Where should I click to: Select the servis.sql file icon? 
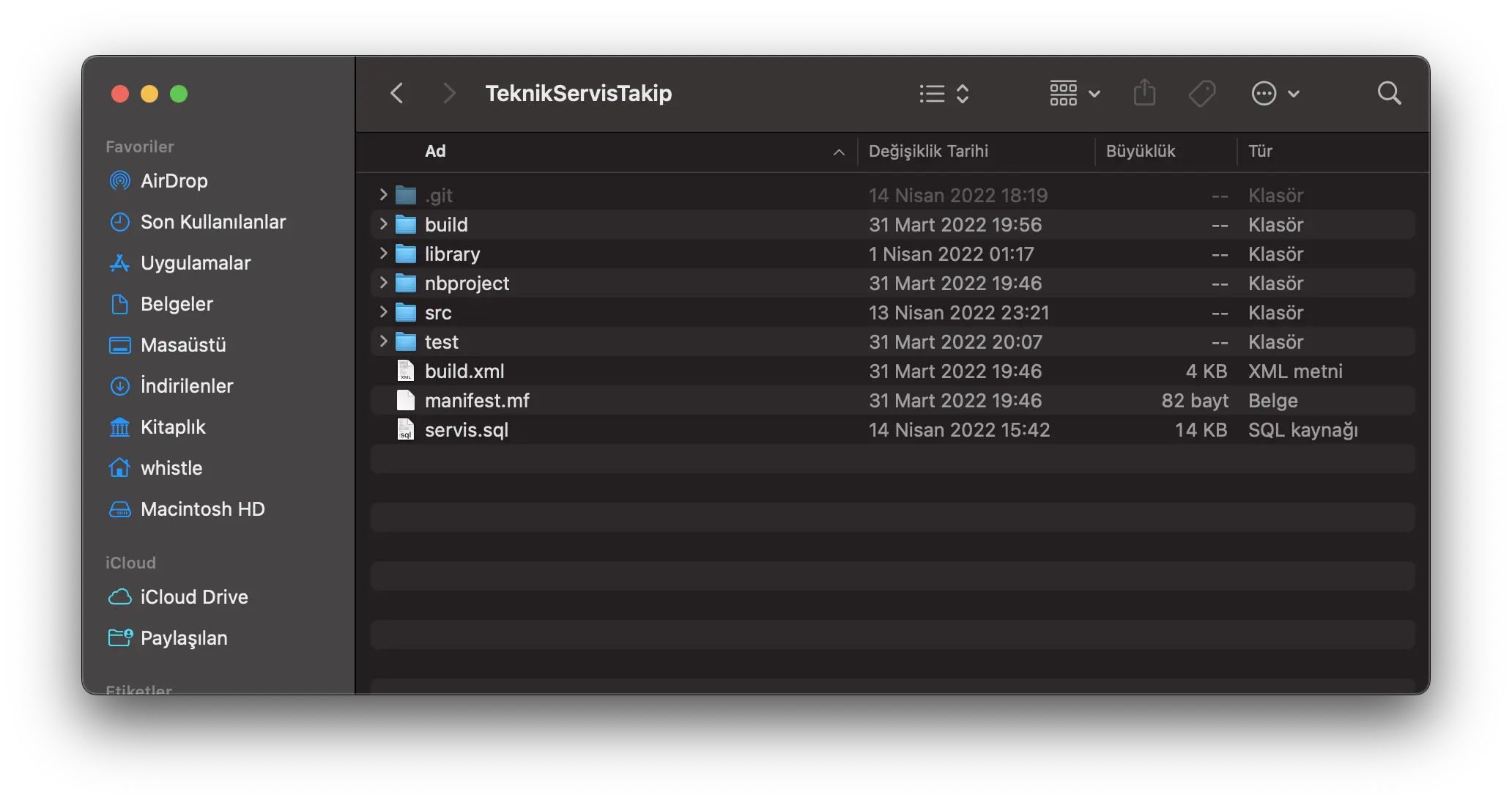[x=406, y=430]
